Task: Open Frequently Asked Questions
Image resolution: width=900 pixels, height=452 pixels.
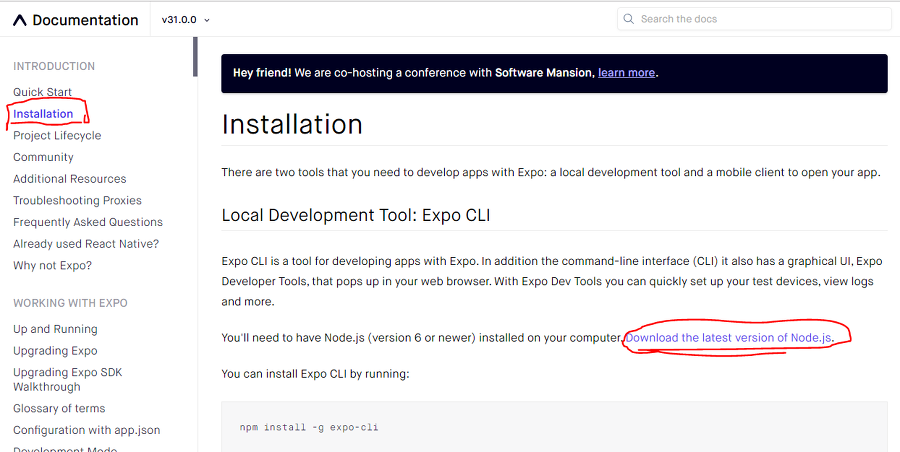Action: click(x=88, y=222)
